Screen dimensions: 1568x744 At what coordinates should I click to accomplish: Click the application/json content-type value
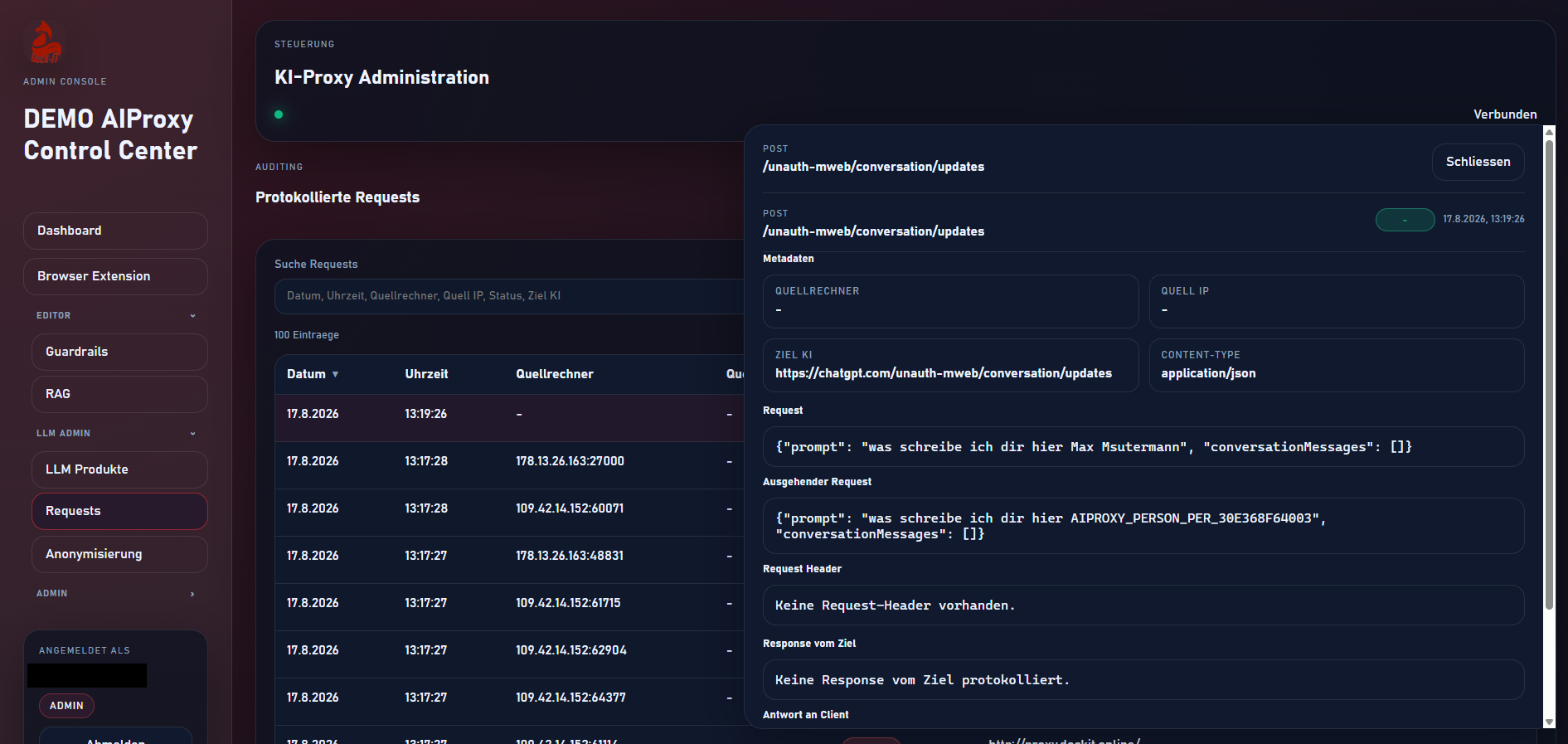tap(1208, 373)
